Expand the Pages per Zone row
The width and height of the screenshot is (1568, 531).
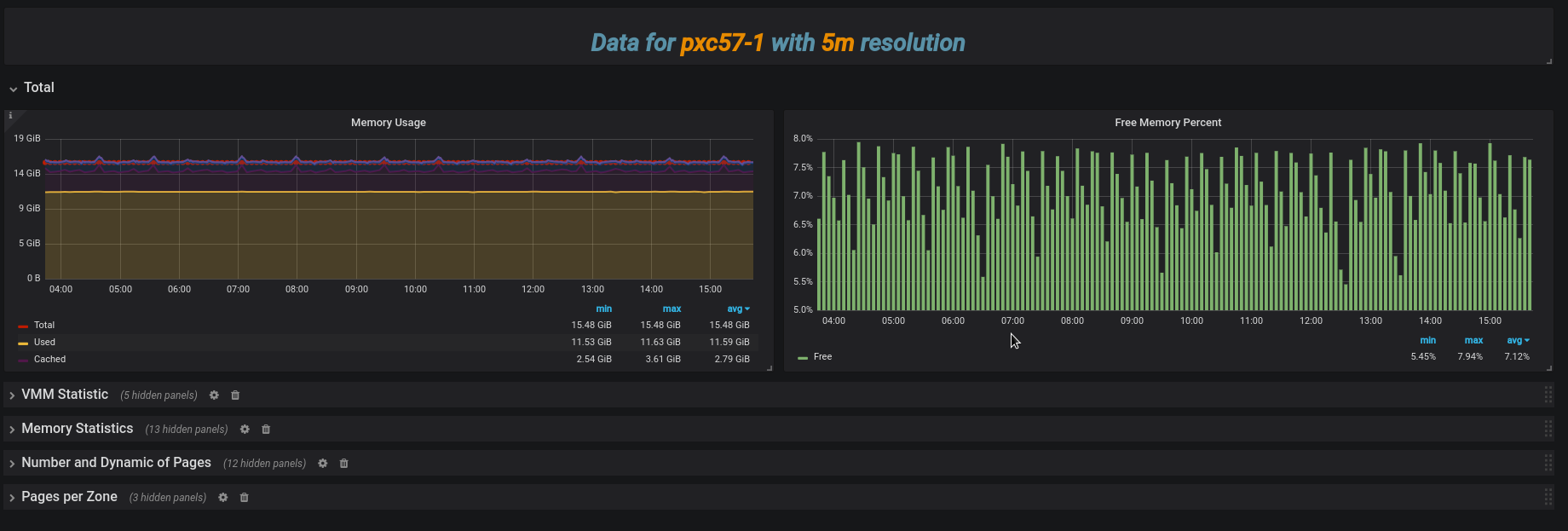pyautogui.click(x=69, y=497)
